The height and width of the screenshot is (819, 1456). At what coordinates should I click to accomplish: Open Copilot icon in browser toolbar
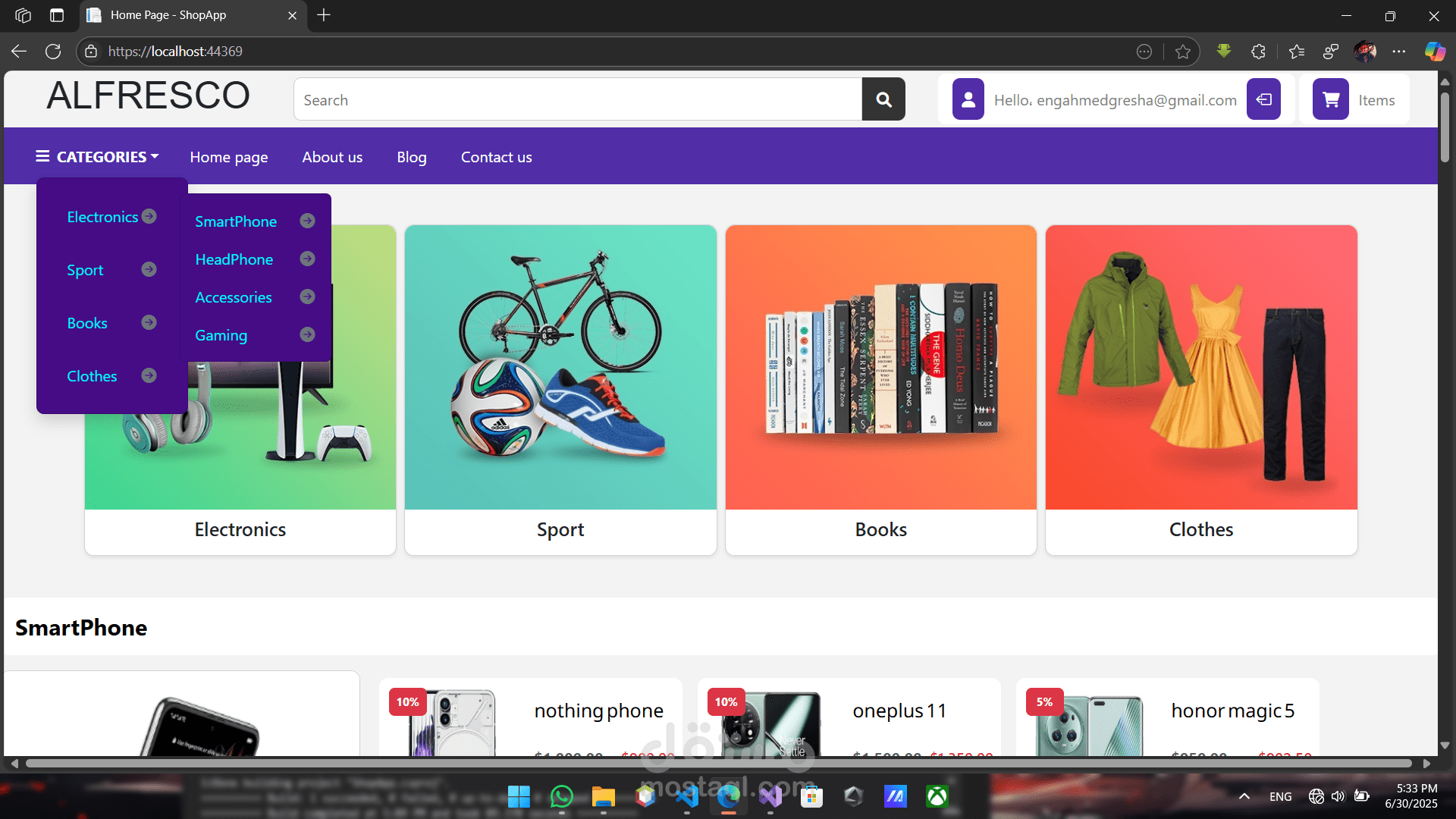(1435, 52)
